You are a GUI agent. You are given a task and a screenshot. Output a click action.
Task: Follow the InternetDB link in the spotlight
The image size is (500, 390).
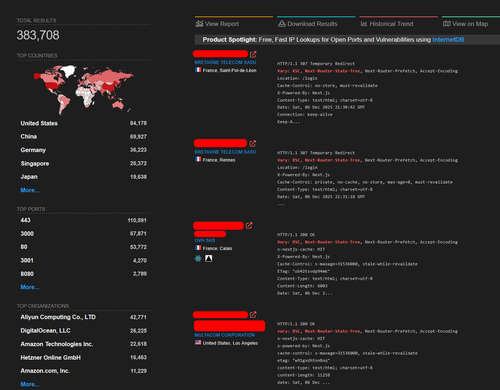[448, 40]
